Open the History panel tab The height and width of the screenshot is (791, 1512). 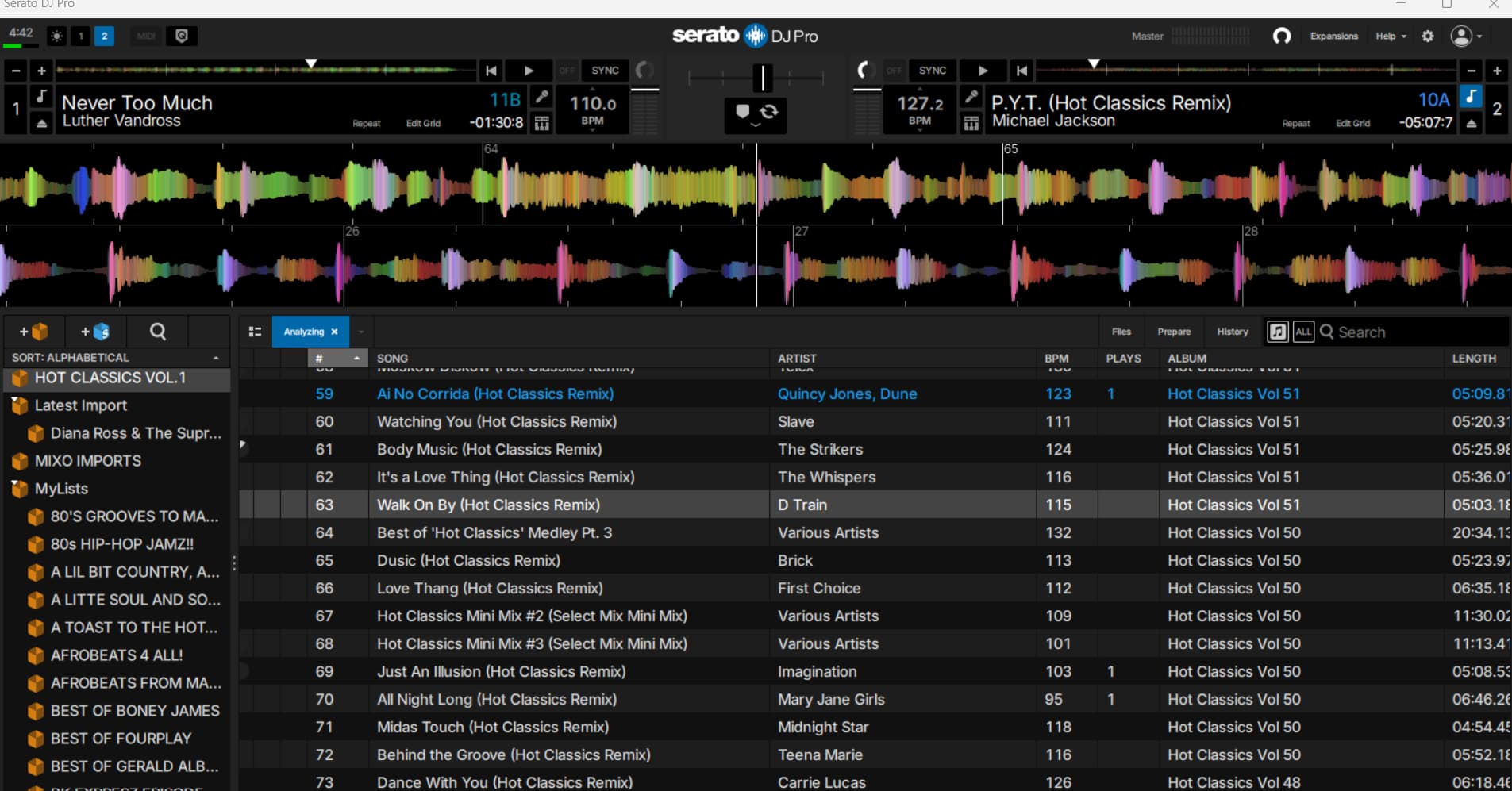tap(1232, 332)
